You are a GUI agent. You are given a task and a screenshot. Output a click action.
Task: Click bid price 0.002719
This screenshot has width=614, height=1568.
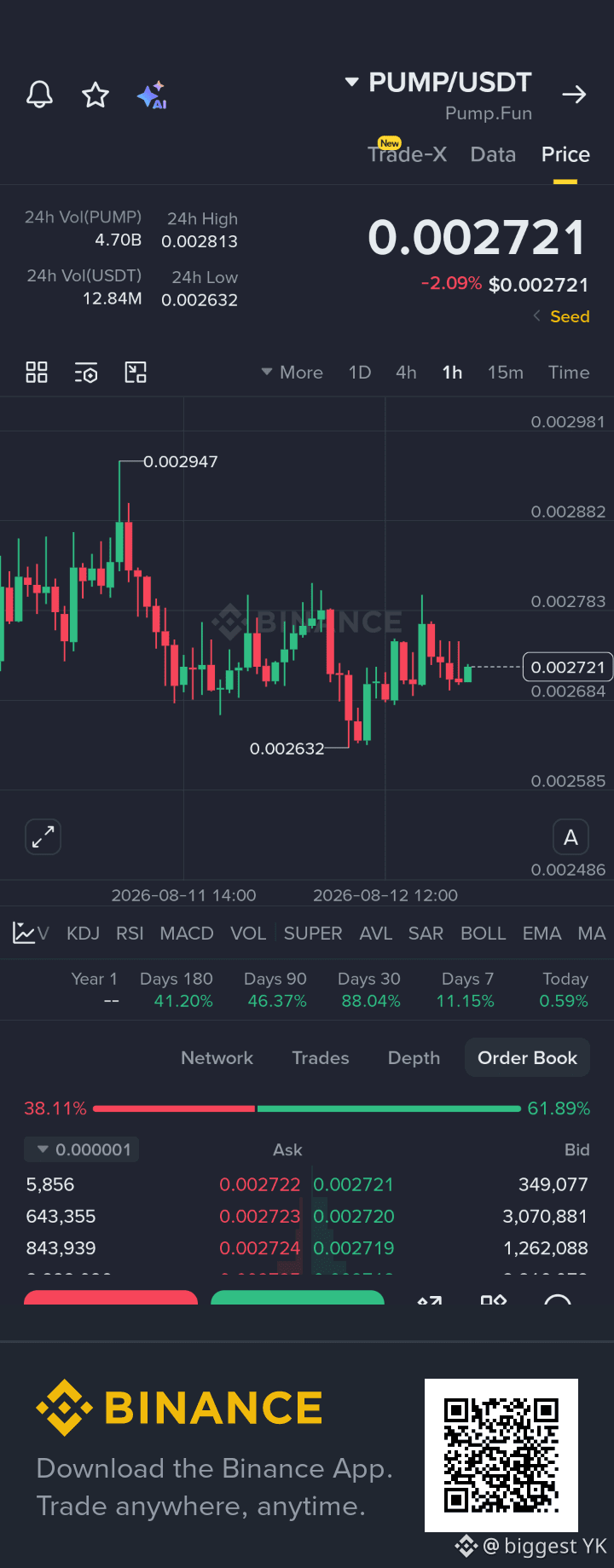(x=354, y=1248)
